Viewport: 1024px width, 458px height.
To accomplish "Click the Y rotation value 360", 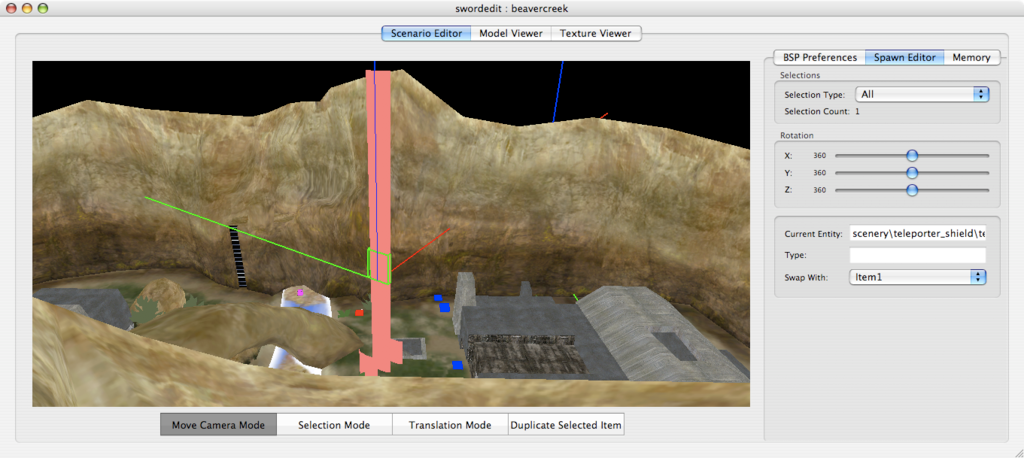I will [820, 173].
